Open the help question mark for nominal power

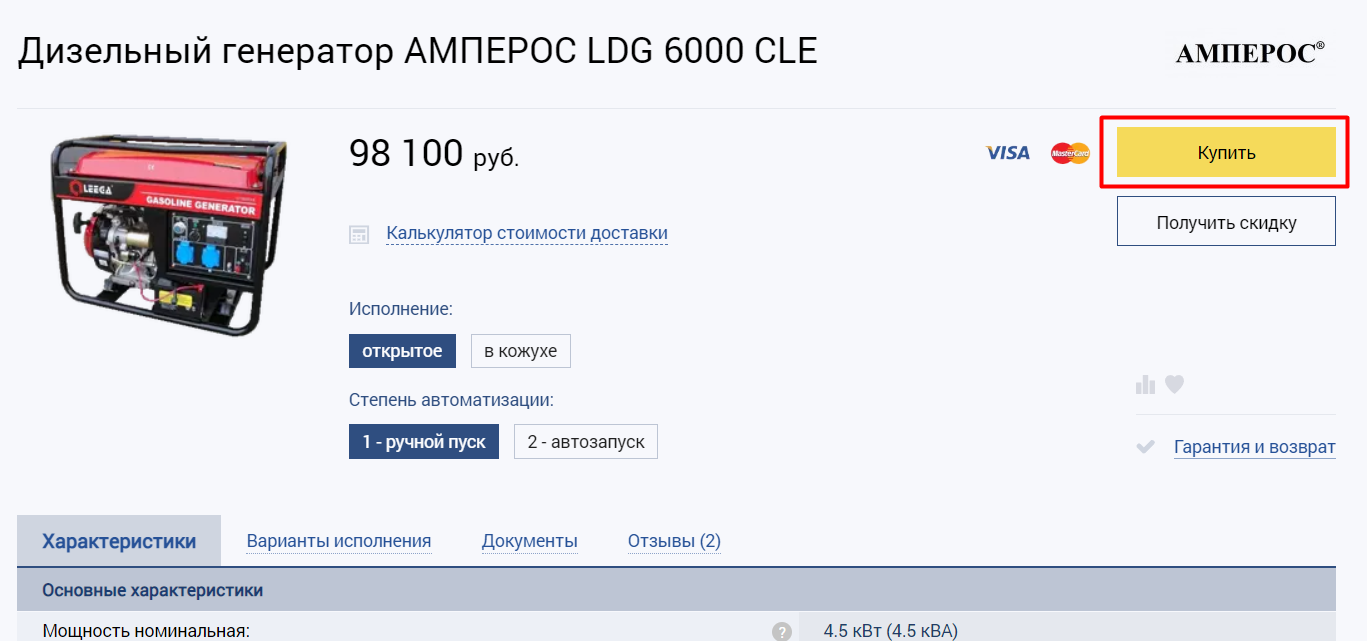click(x=782, y=632)
